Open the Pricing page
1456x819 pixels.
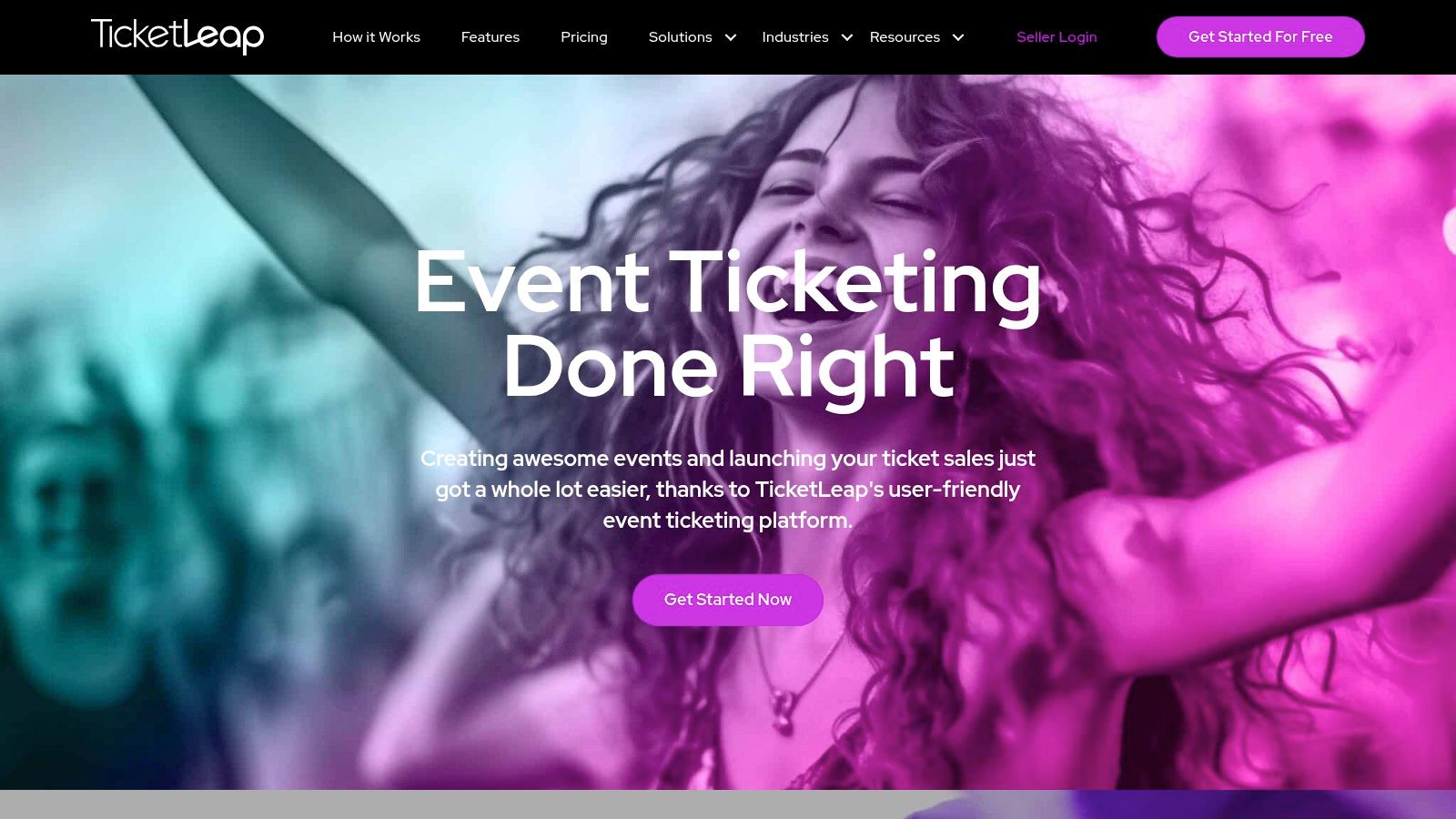tap(584, 37)
